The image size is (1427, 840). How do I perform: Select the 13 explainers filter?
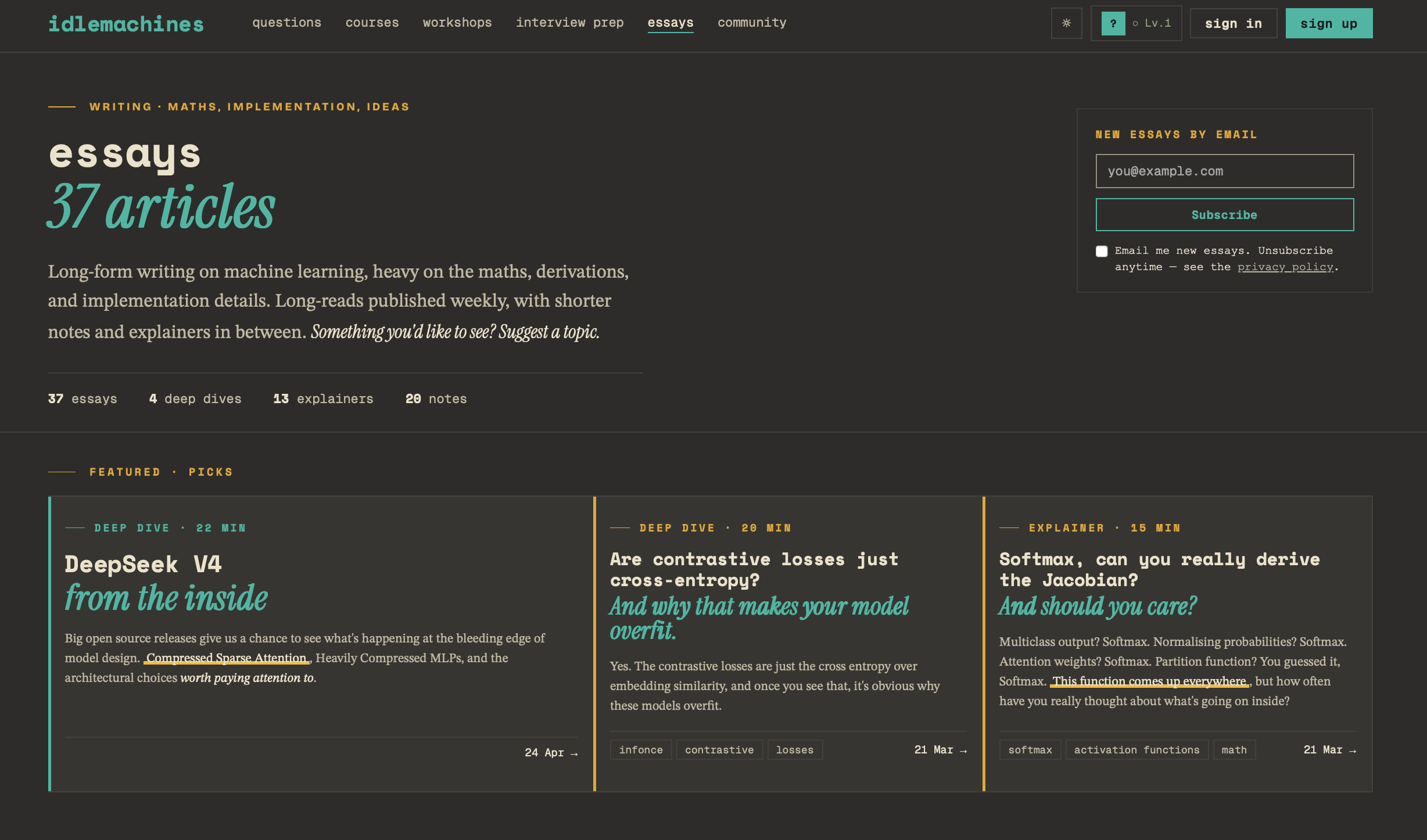pos(323,399)
